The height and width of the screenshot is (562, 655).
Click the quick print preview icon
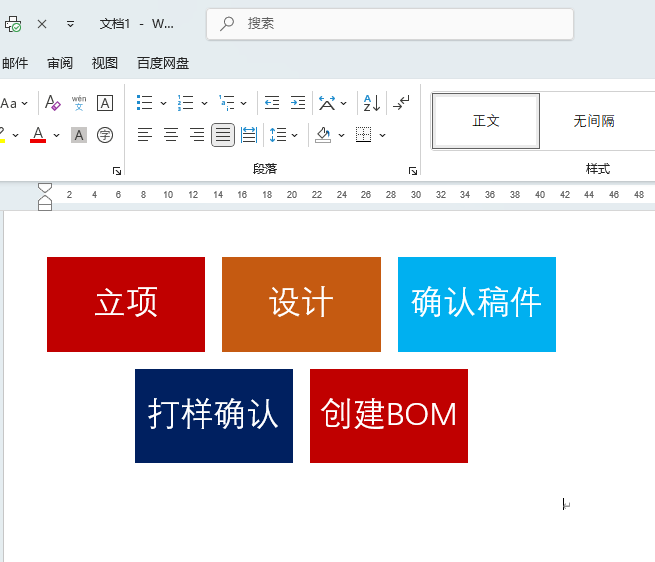(13, 24)
